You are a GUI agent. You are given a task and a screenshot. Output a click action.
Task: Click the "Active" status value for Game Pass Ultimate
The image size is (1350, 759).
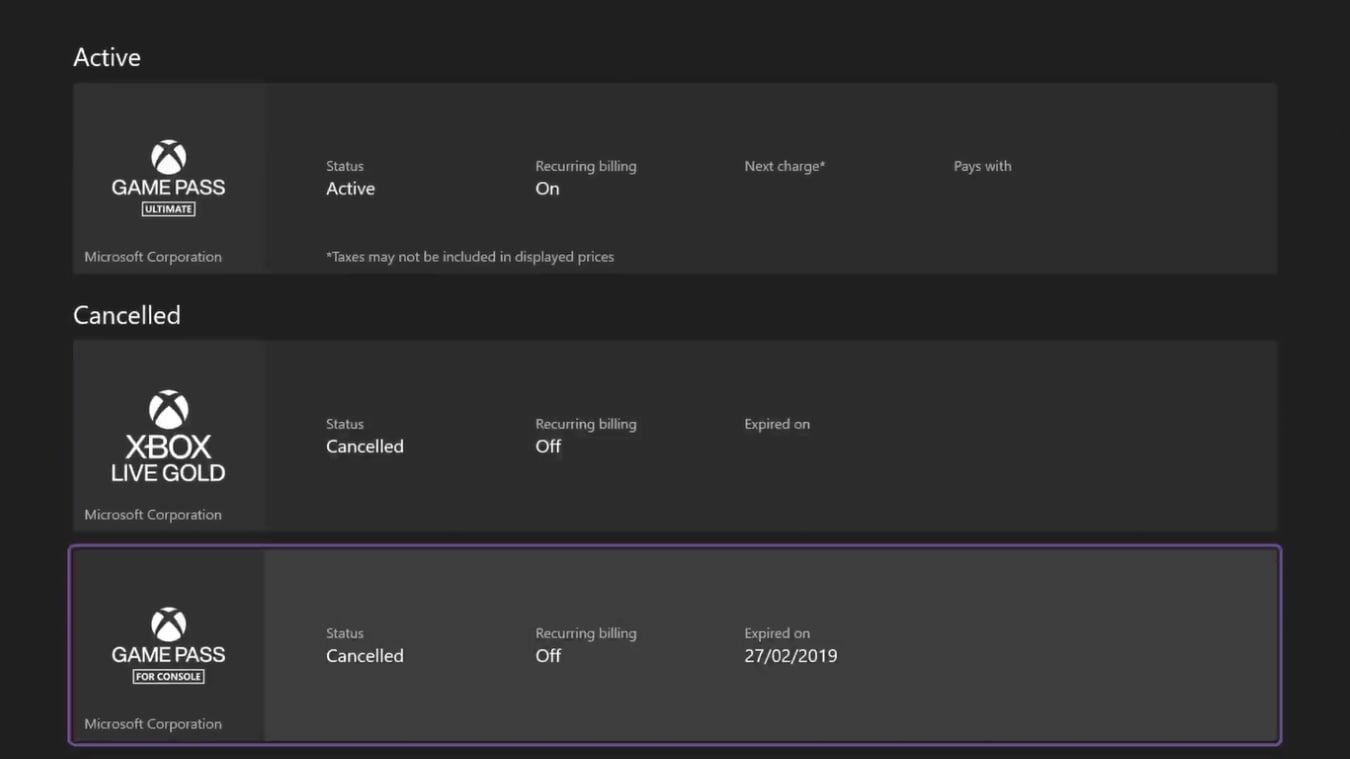click(350, 189)
